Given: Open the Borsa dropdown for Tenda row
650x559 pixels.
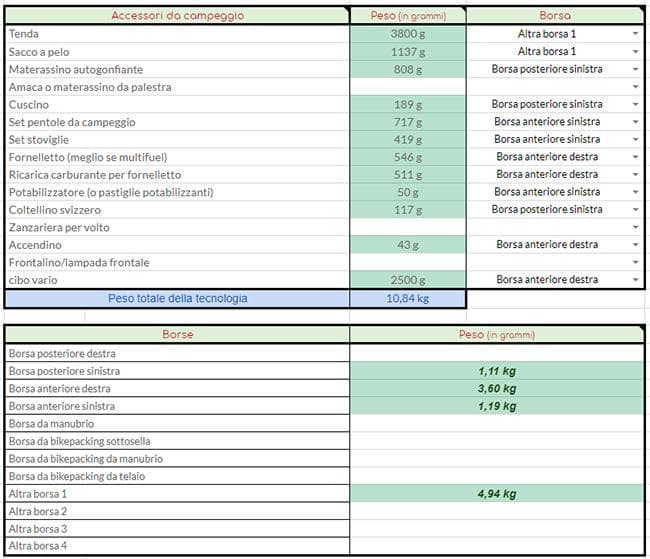Looking at the screenshot, I should pos(635,34).
